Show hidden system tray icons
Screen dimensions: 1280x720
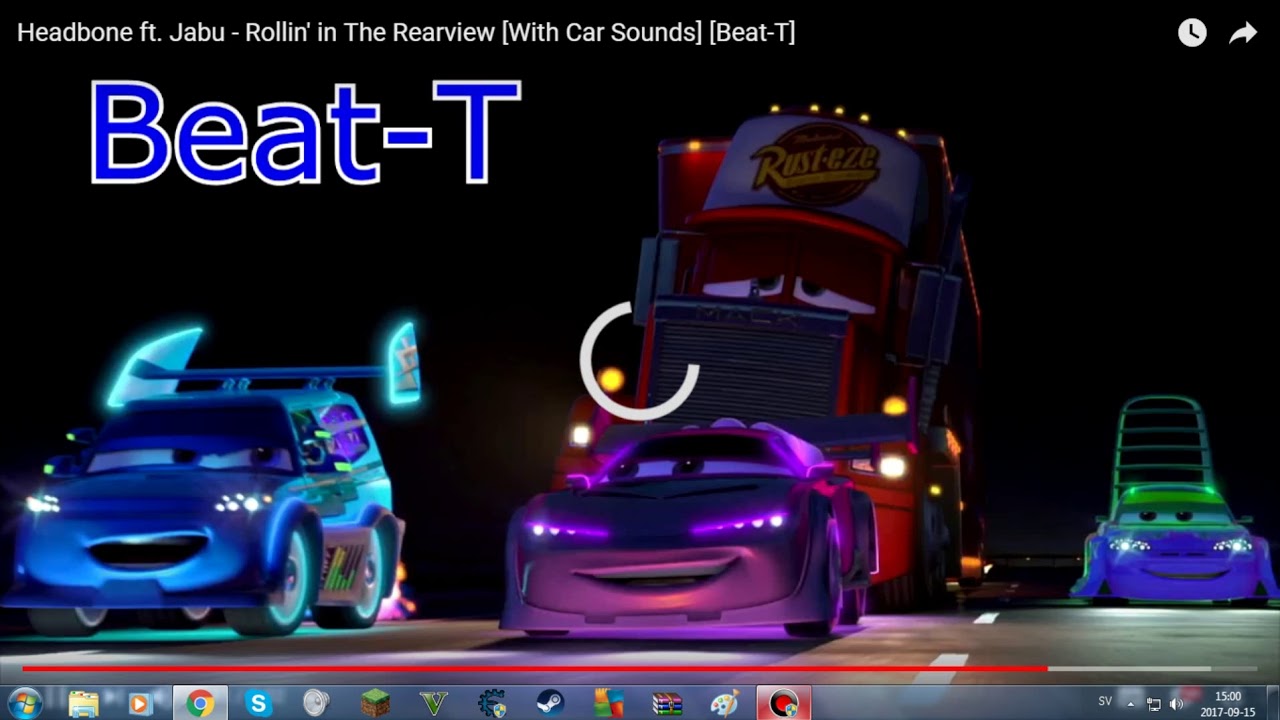(1131, 704)
